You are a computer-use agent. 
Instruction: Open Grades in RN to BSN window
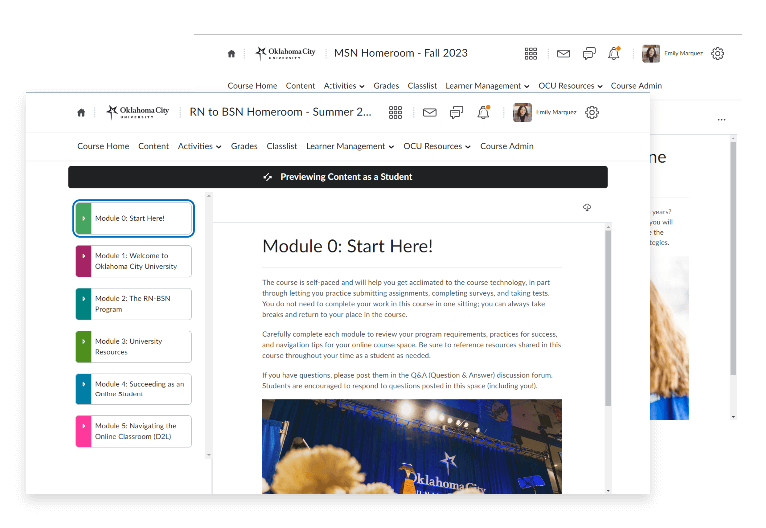244,147
